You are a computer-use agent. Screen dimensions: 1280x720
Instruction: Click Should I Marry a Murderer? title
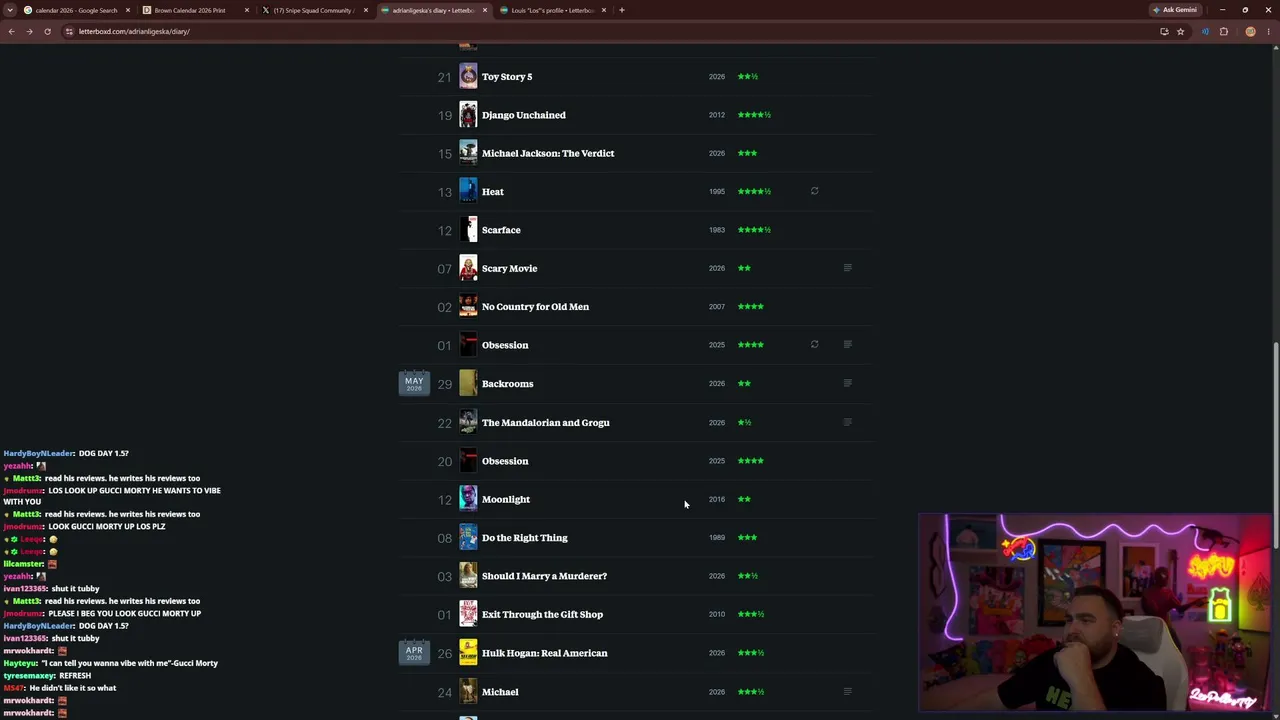click(x=544, y=576)
